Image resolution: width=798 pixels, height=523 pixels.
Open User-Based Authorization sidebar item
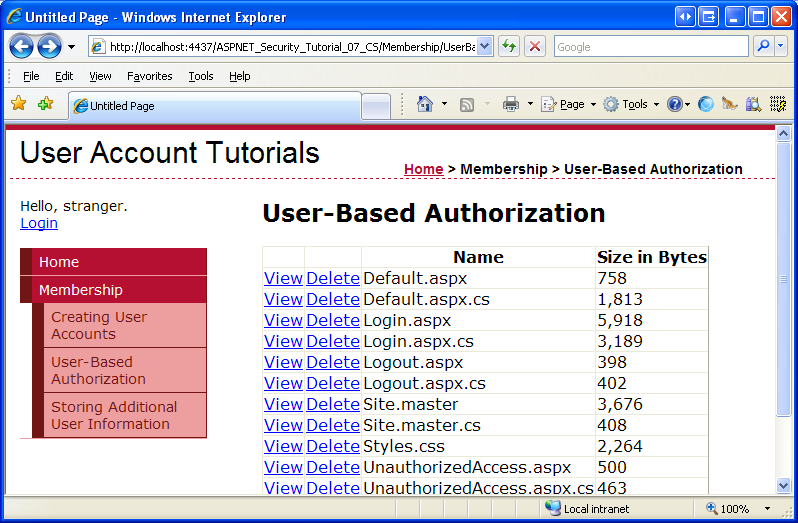tap(125, 370)
